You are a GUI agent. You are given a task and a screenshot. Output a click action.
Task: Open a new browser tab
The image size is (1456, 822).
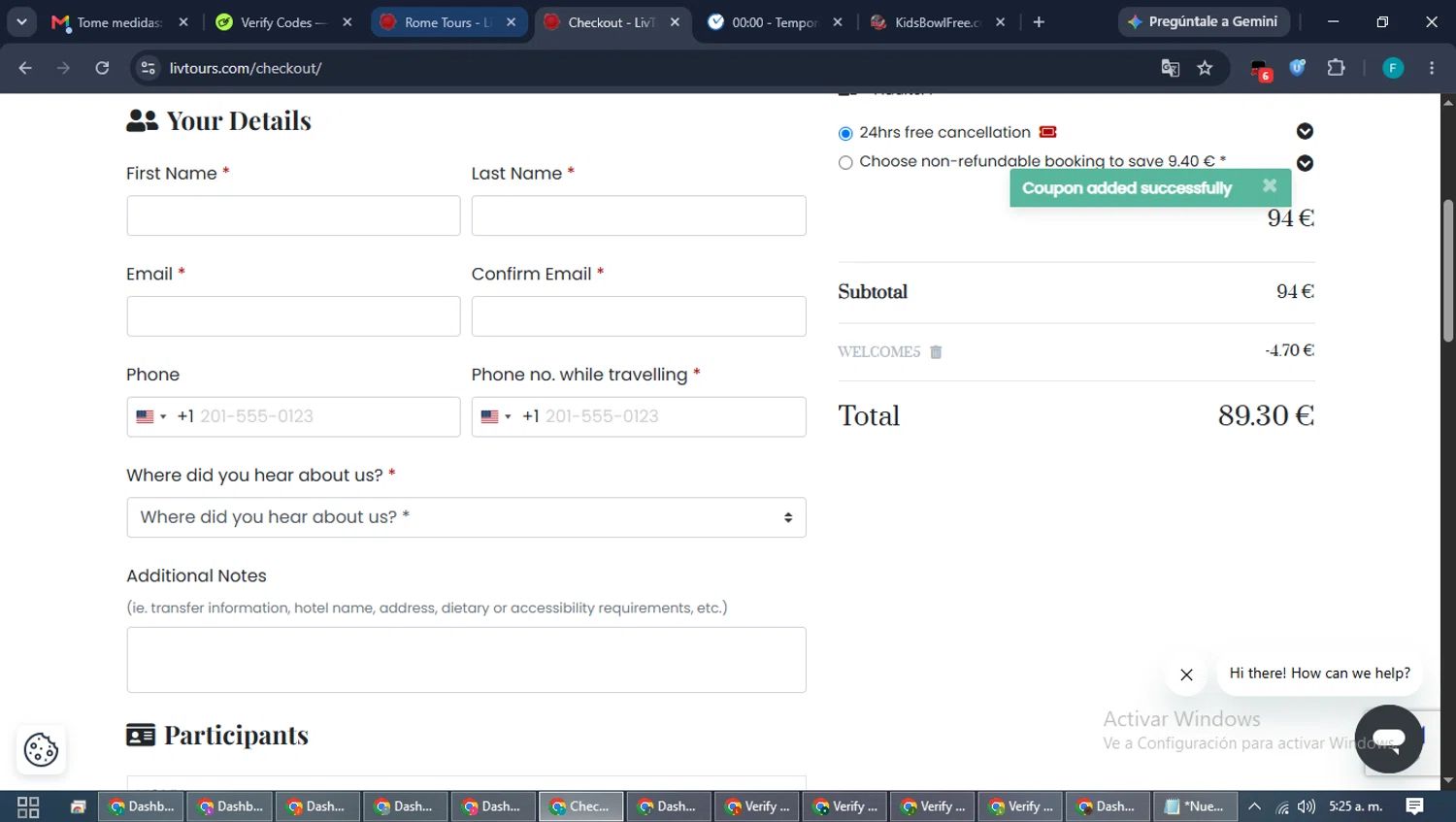tap(1039, 22)
